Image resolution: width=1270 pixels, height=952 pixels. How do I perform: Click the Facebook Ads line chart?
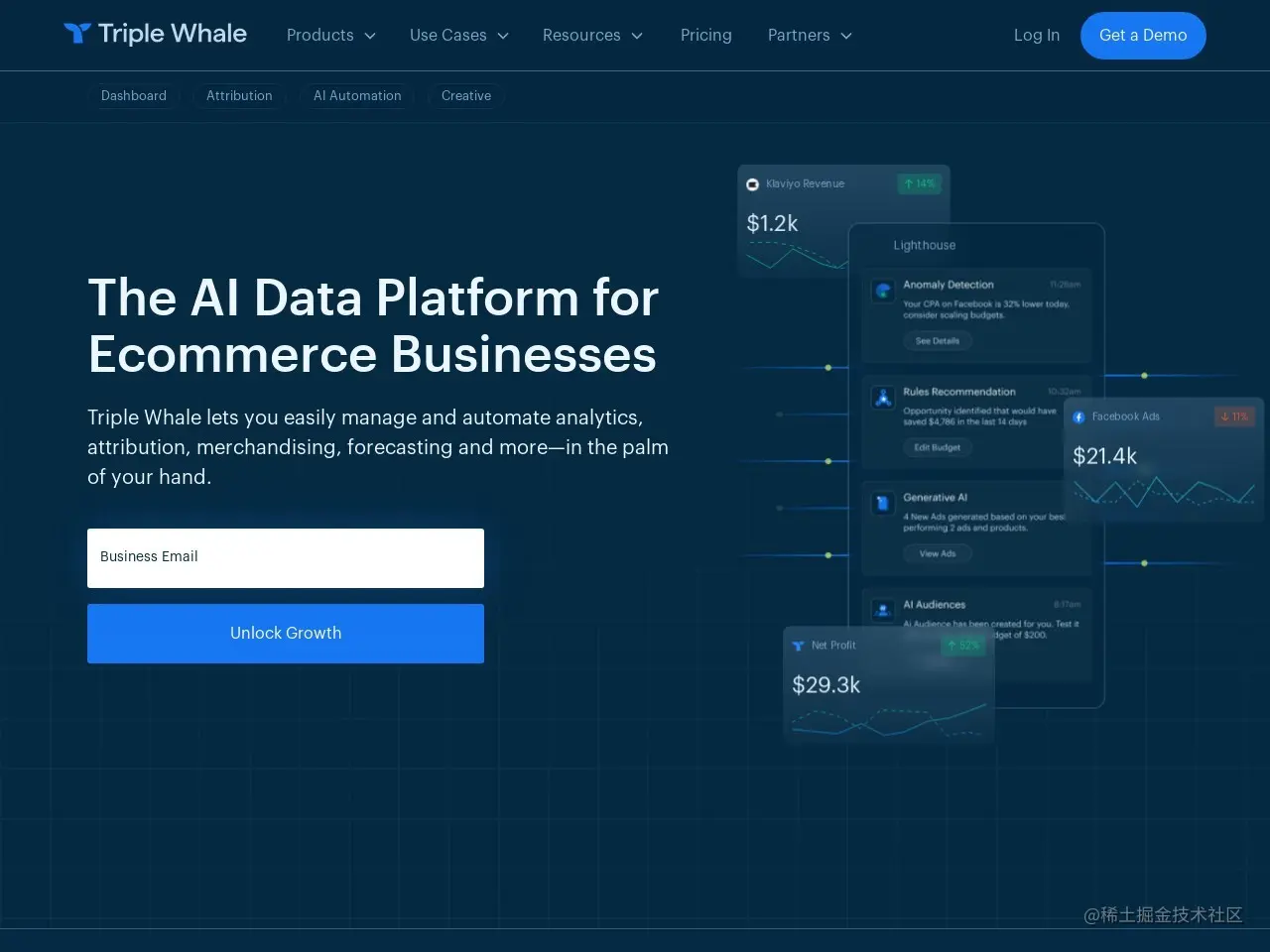1164,492
